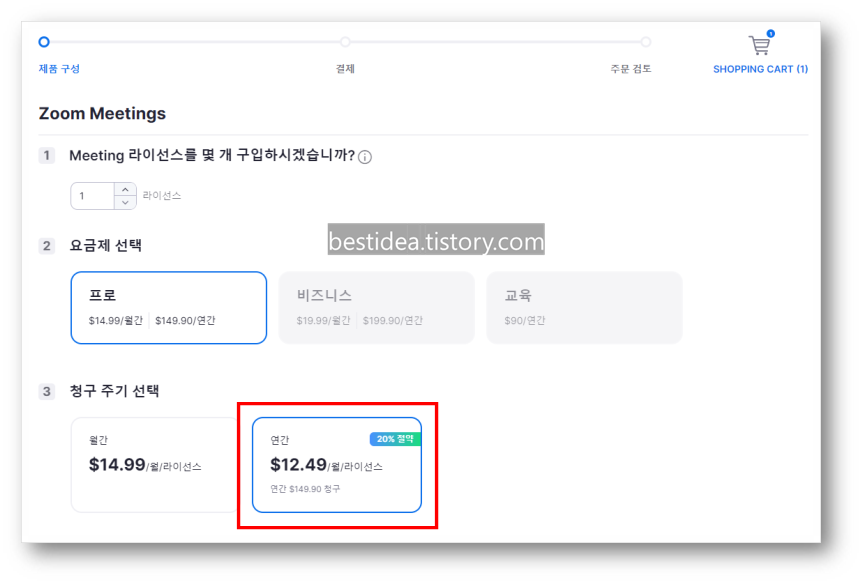Click the 결제 progress step circle
The height and width of the screenshot is (585, 863).
tap(345, 42)
